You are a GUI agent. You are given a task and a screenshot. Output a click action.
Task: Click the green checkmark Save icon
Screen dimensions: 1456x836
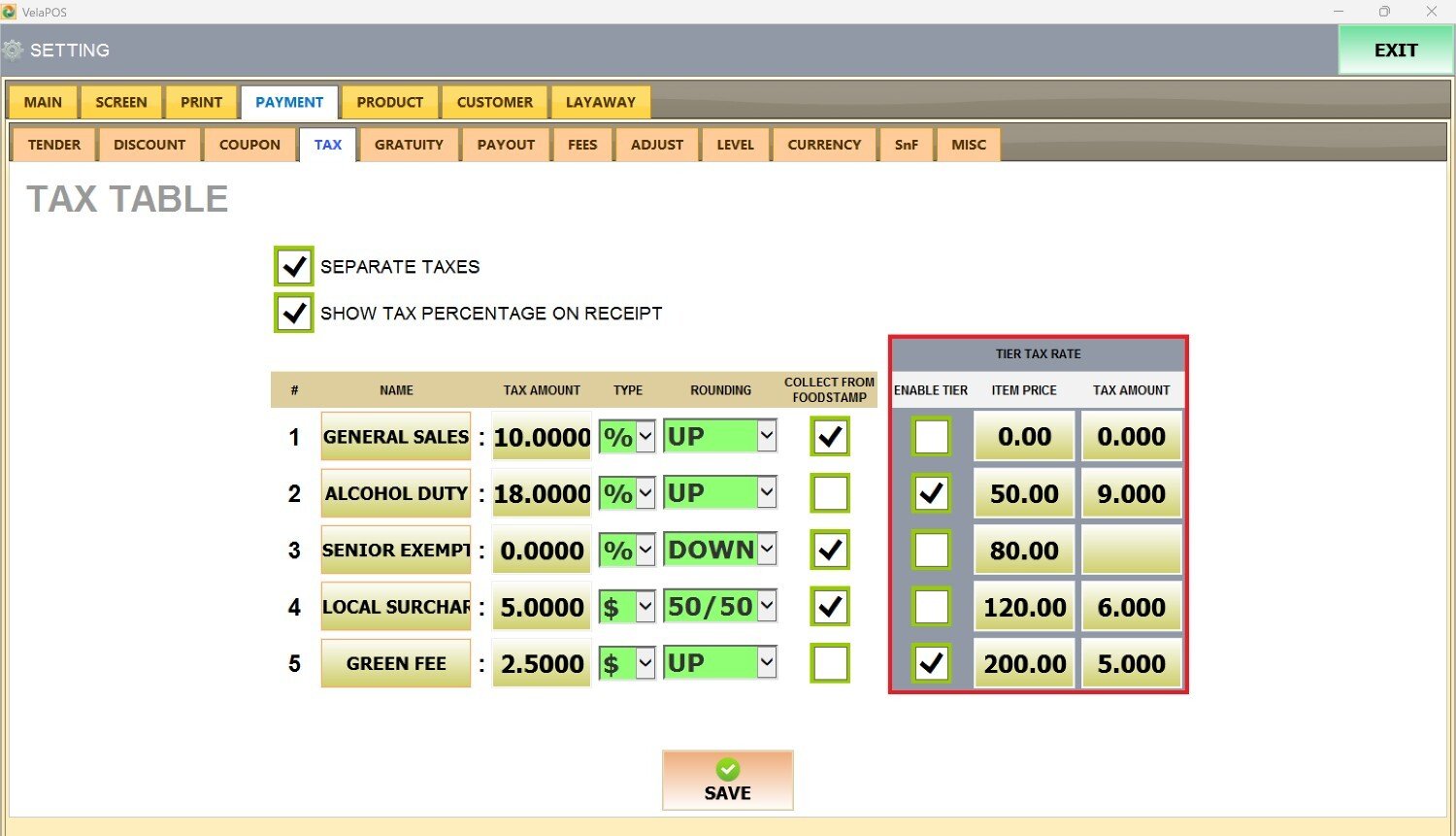pos(728,770)
